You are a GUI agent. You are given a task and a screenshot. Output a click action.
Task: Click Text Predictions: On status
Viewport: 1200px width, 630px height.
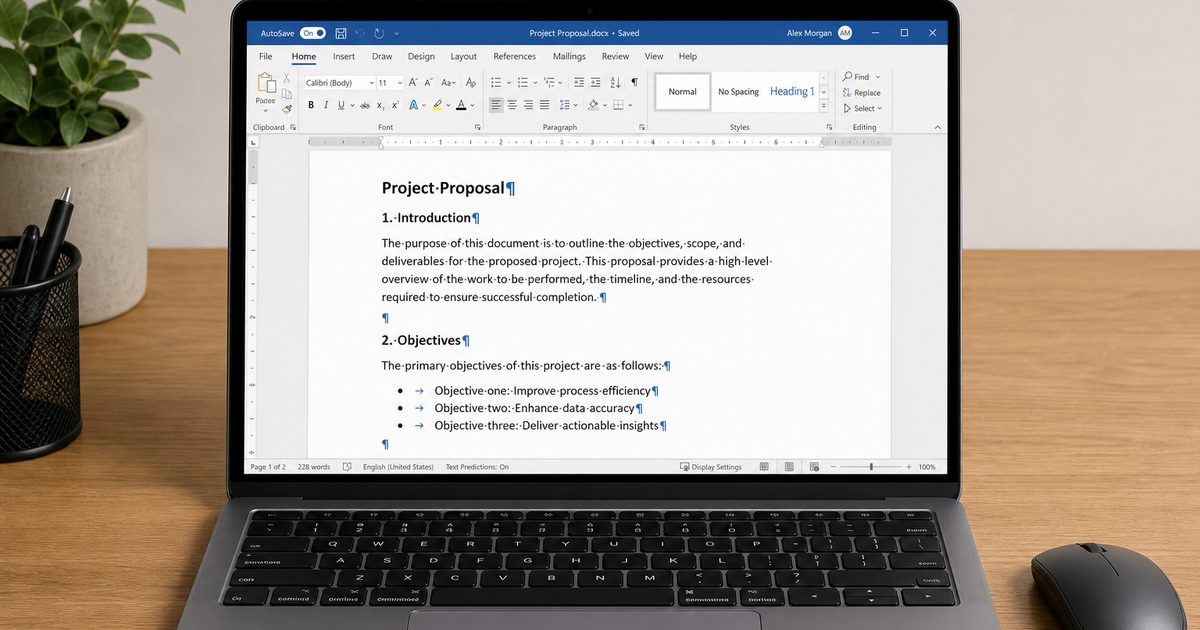[x=477, y=467]
